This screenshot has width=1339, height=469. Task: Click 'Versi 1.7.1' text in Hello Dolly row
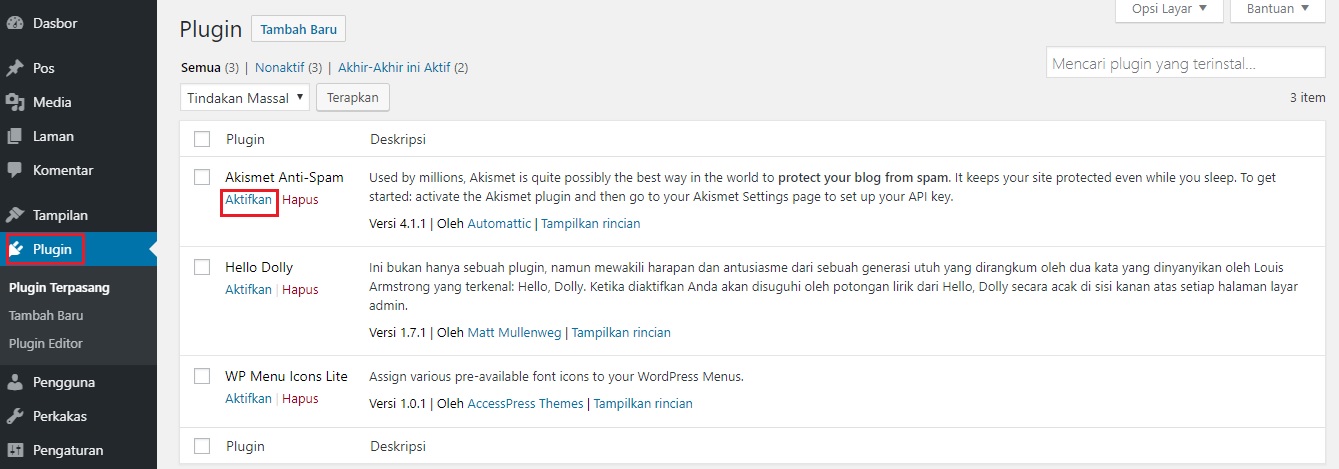(397, 332)
